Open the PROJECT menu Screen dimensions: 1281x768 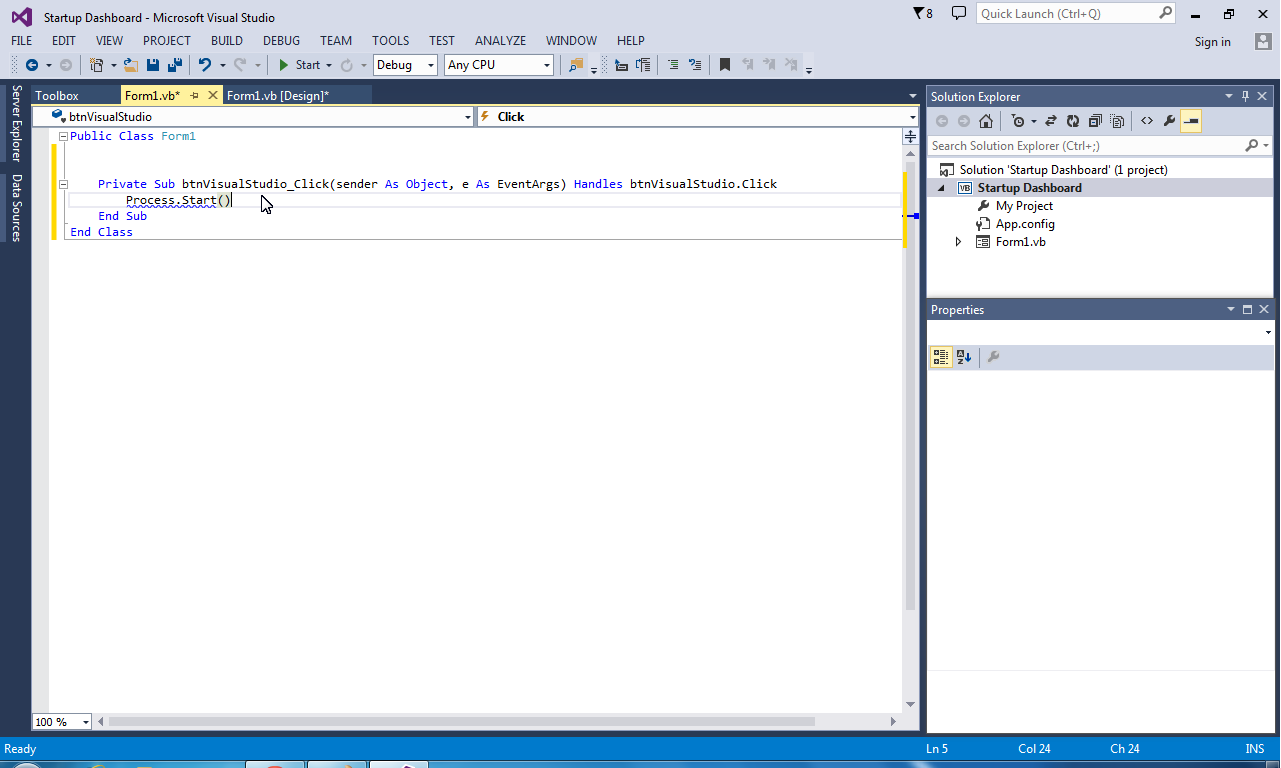pos(167,41)
